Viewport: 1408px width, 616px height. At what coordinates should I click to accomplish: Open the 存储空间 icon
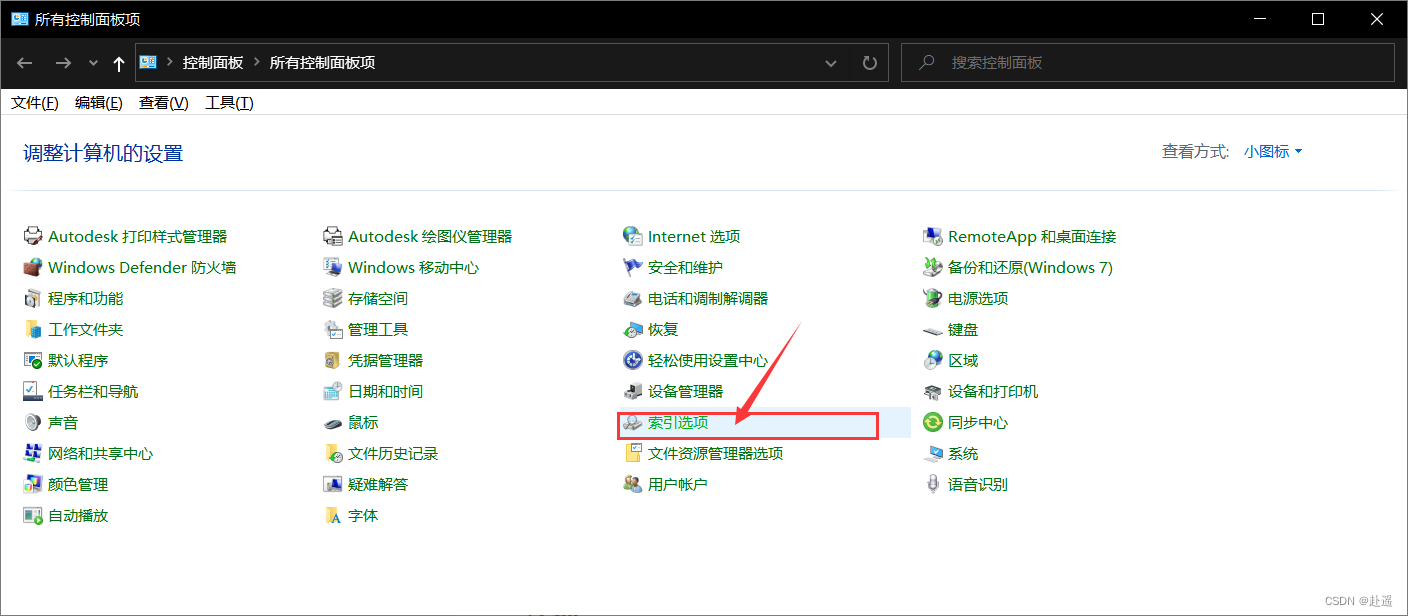coord(333,299)
